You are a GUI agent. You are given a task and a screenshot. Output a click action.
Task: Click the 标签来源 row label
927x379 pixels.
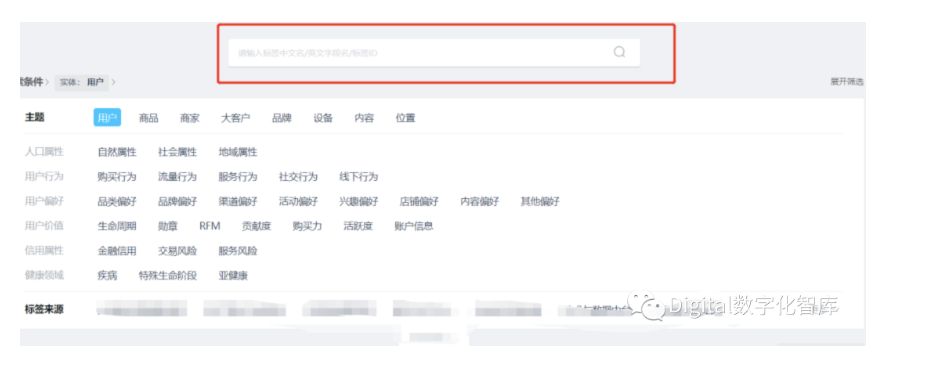point(44,309)
